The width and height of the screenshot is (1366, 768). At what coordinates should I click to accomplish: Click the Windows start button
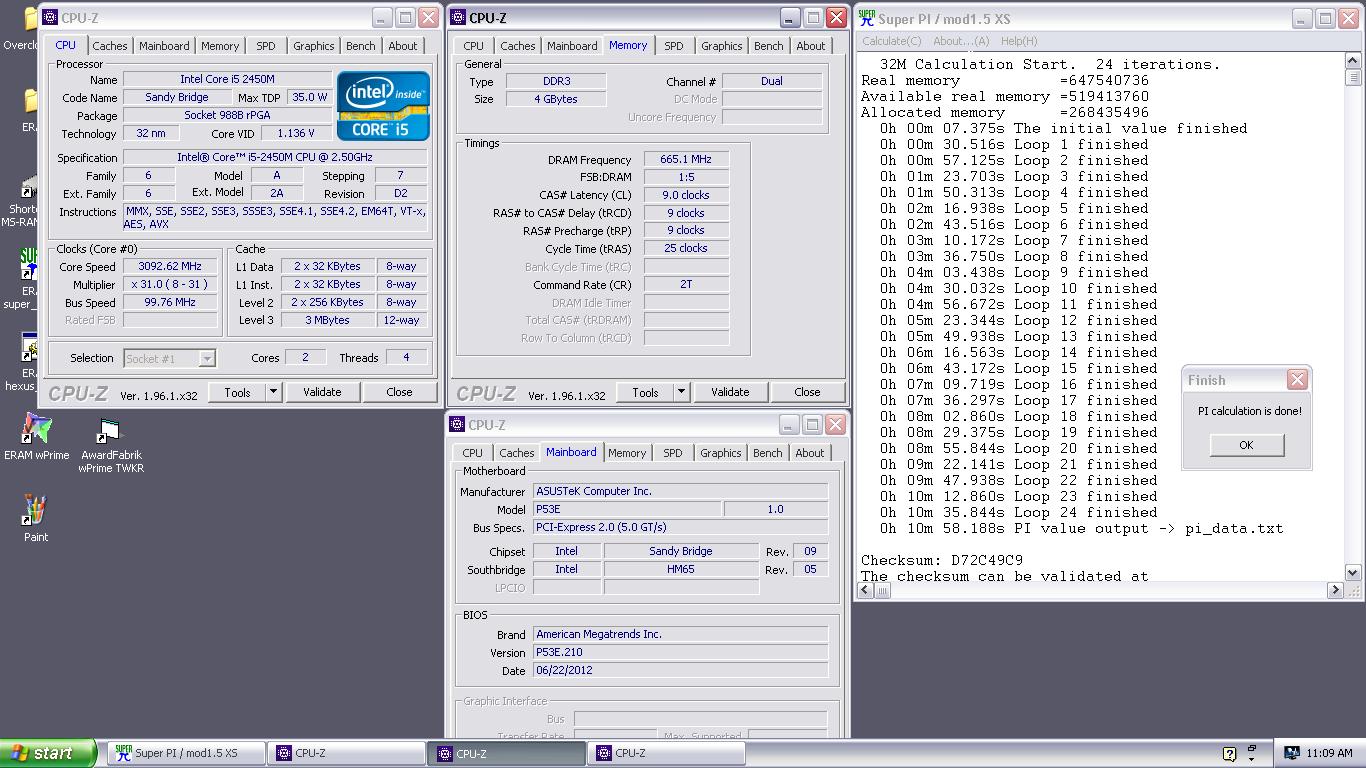48,753
